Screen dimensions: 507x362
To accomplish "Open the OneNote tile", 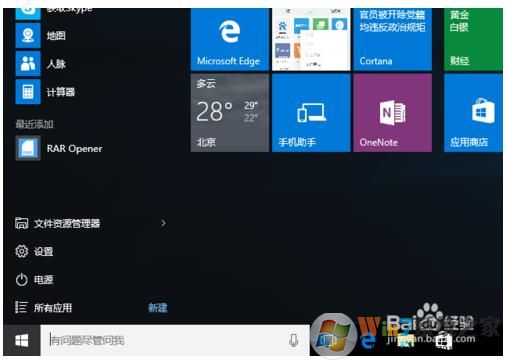I will click(x=392, y=113).
